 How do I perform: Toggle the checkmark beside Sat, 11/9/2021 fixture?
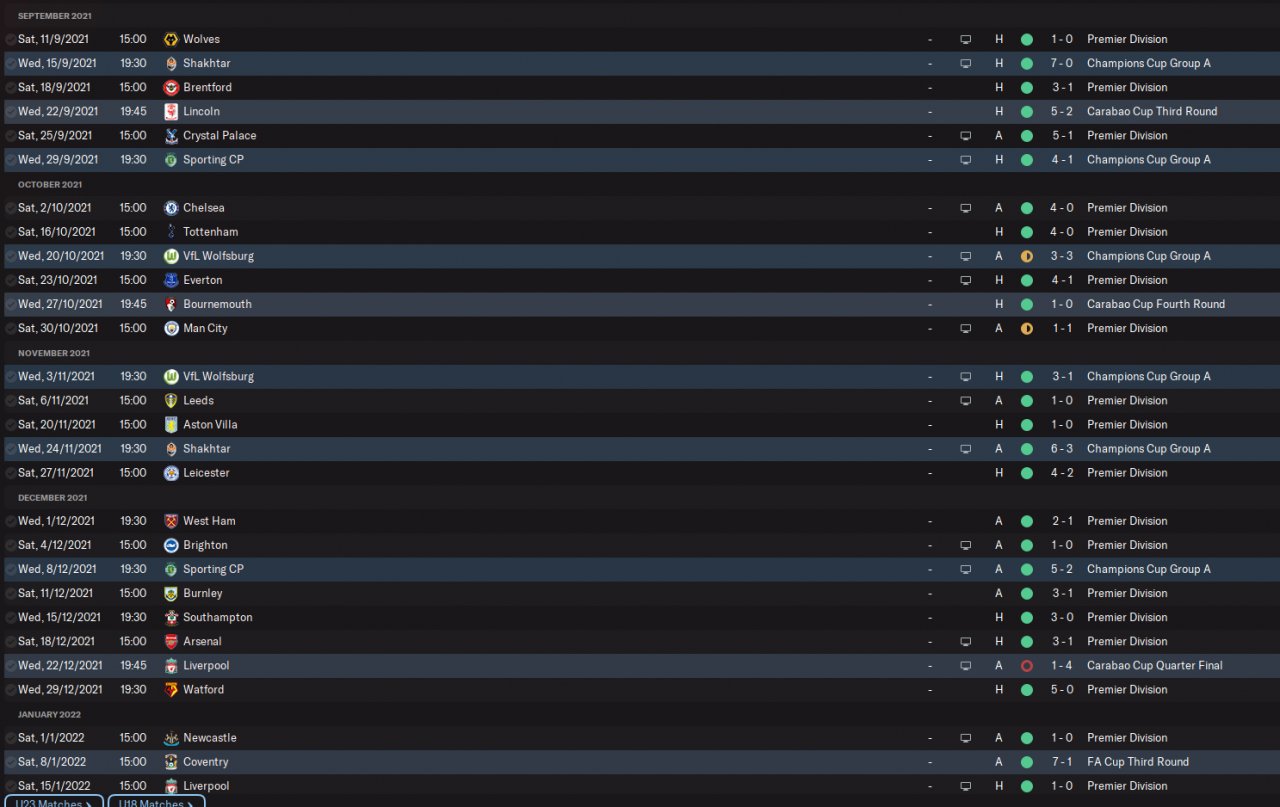[x=10, y=39]
